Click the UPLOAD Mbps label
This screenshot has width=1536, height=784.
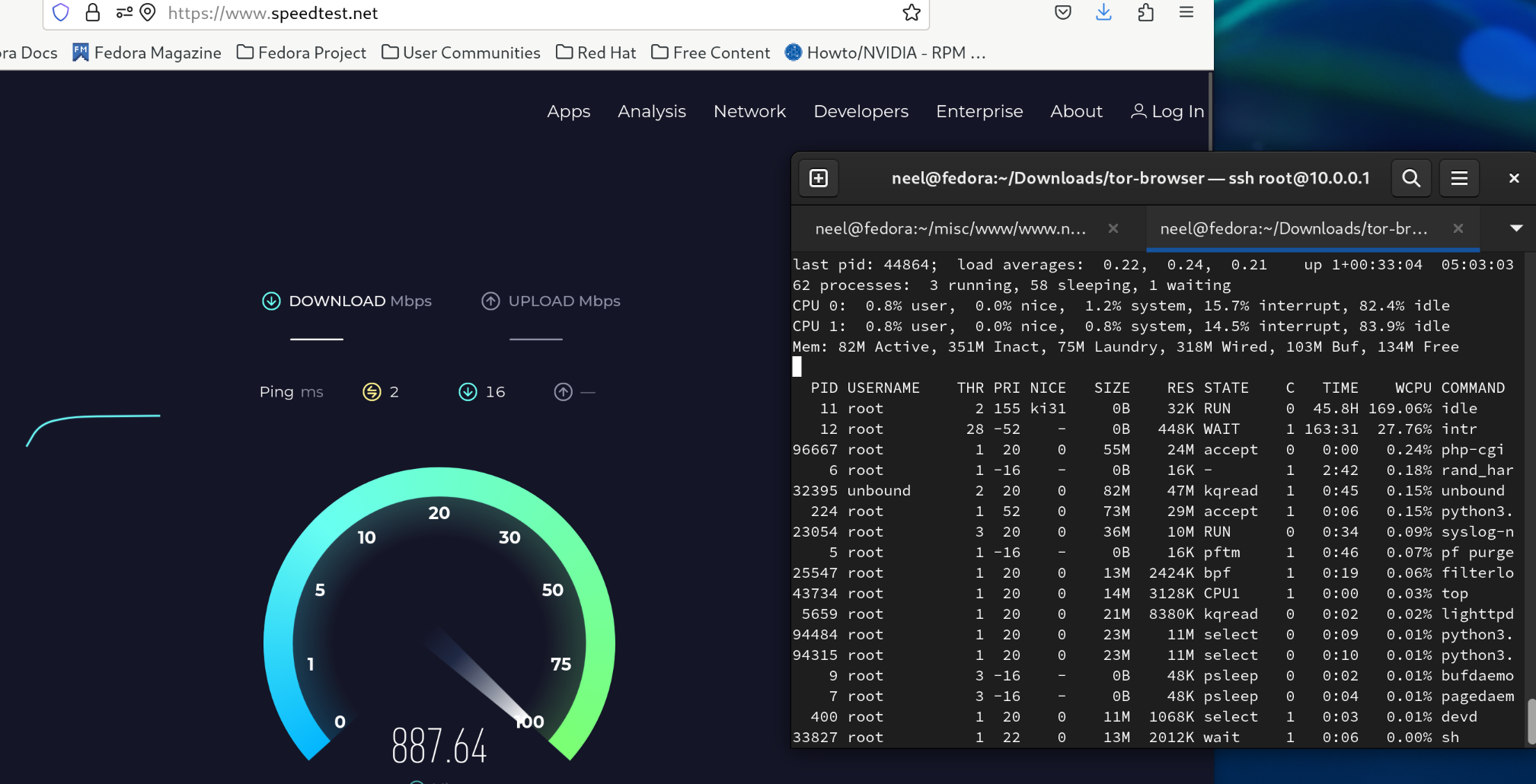[564, 301]
